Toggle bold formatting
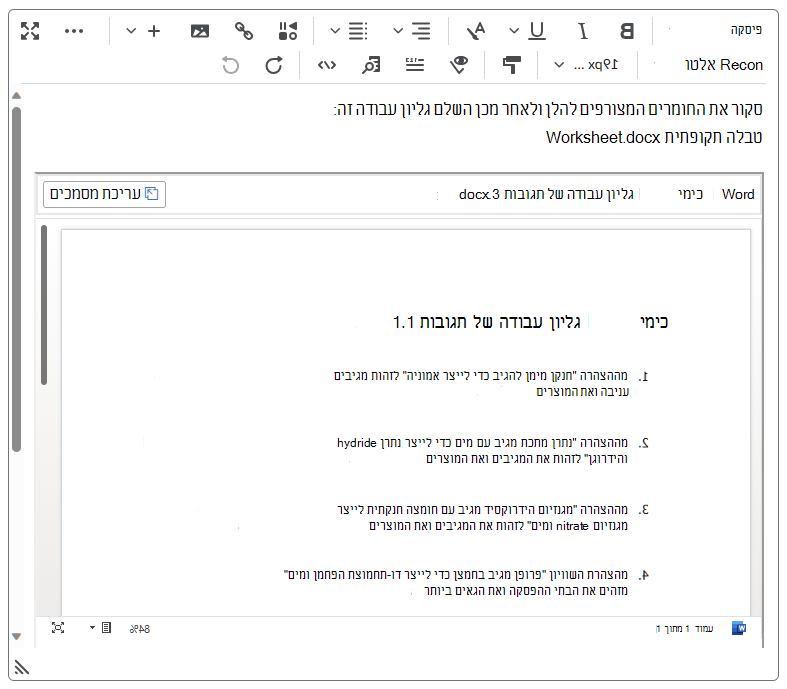 (x=627, y=31)
